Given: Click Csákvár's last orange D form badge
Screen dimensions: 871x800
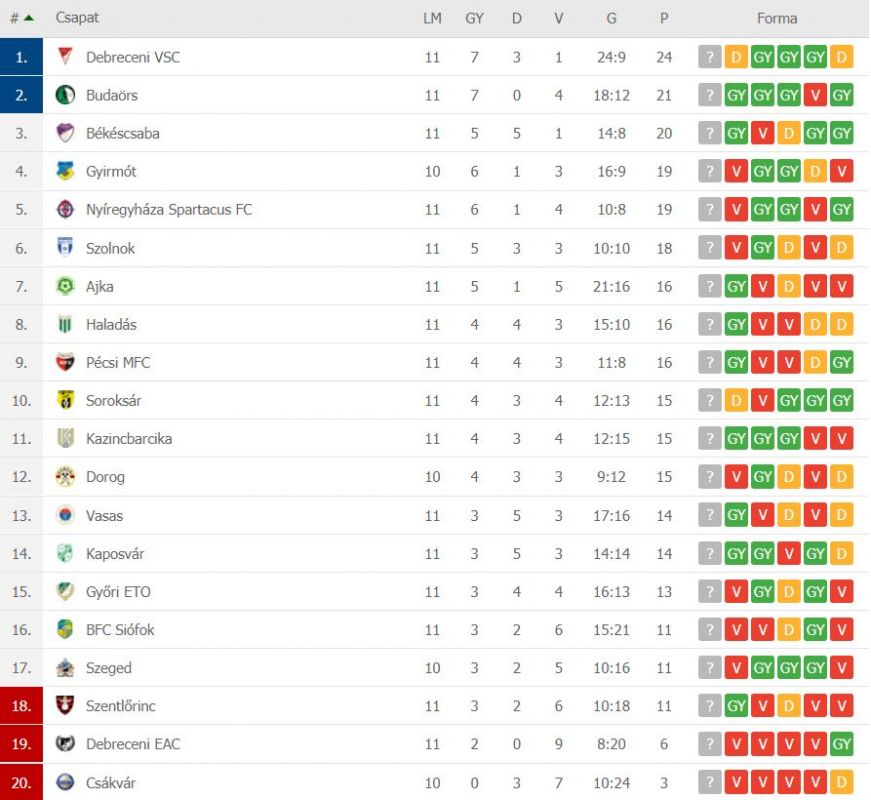Looking at the screenshot, I should (x=842, y=782).
